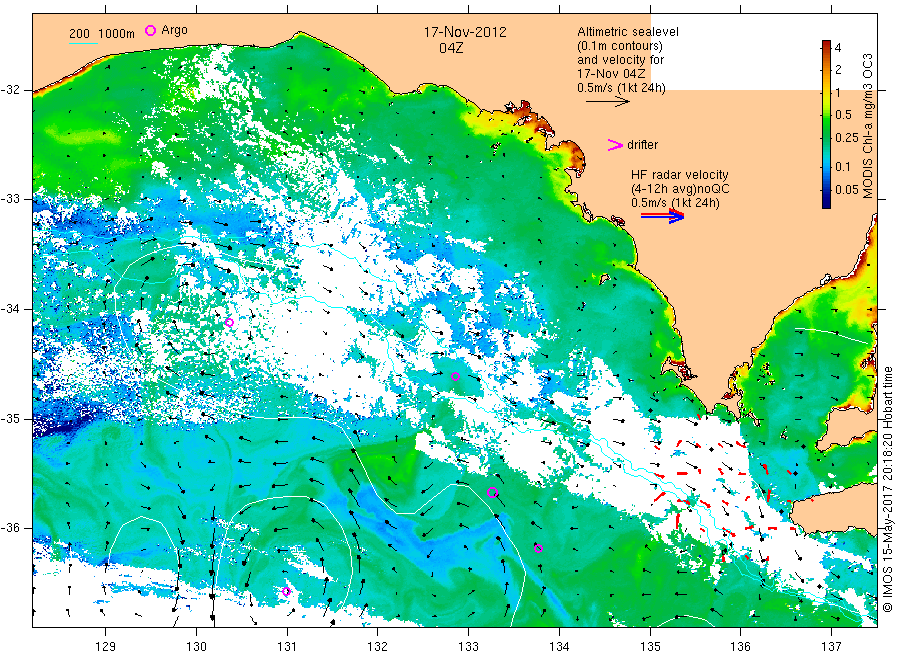This screenshot has height=660, width=900.
Task: Click the dark blue bottom of the colorbar
Action: (x=826, y=201)
